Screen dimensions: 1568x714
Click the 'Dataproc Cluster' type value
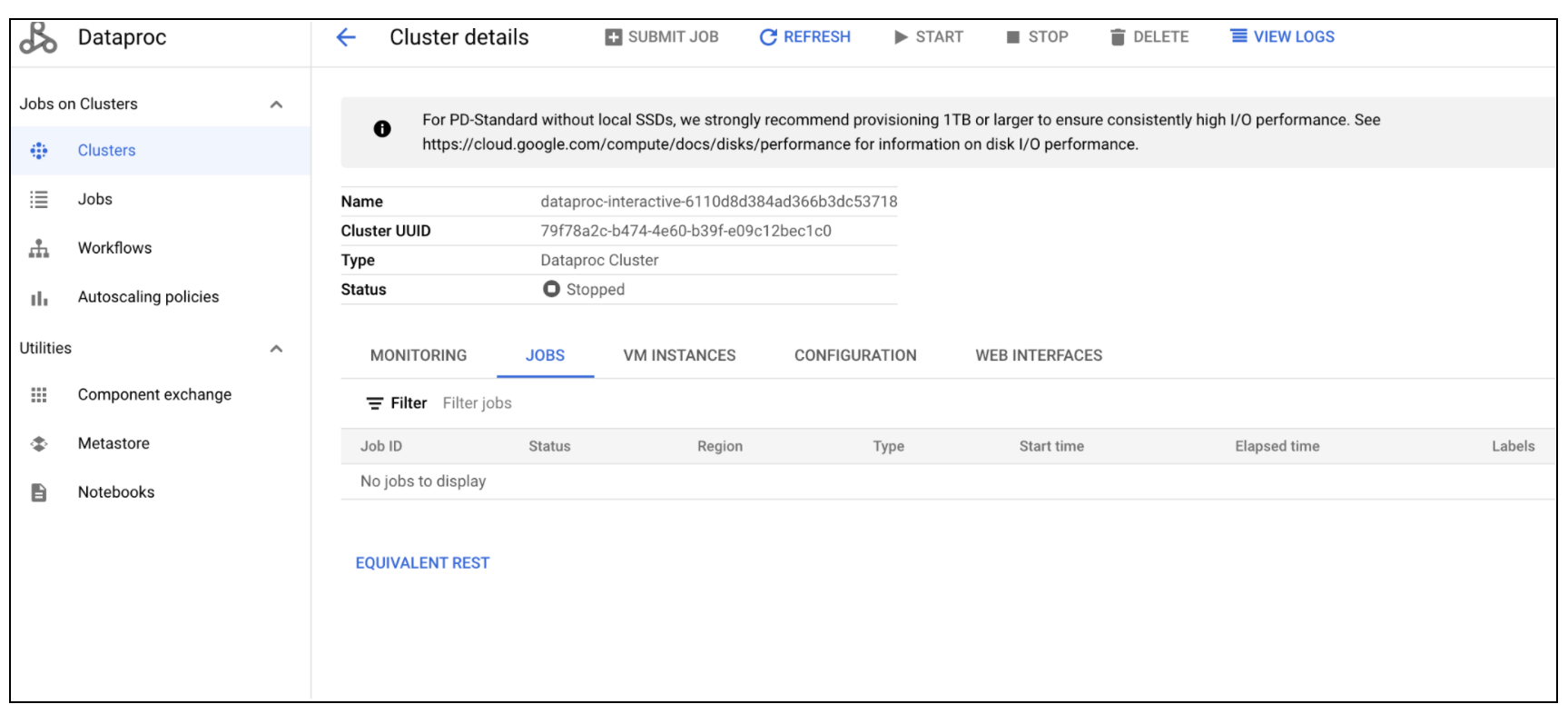[x=599, y=261]
